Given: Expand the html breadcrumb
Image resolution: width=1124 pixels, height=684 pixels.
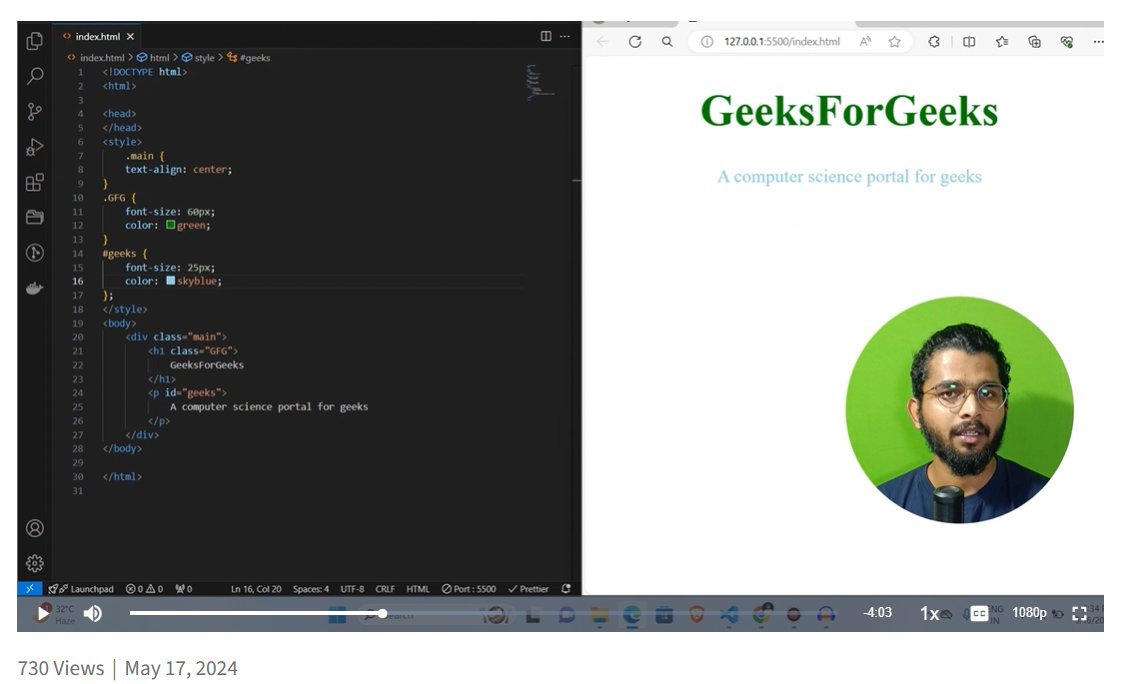Looking at the screenshot, I should click(x=153, y=57).
